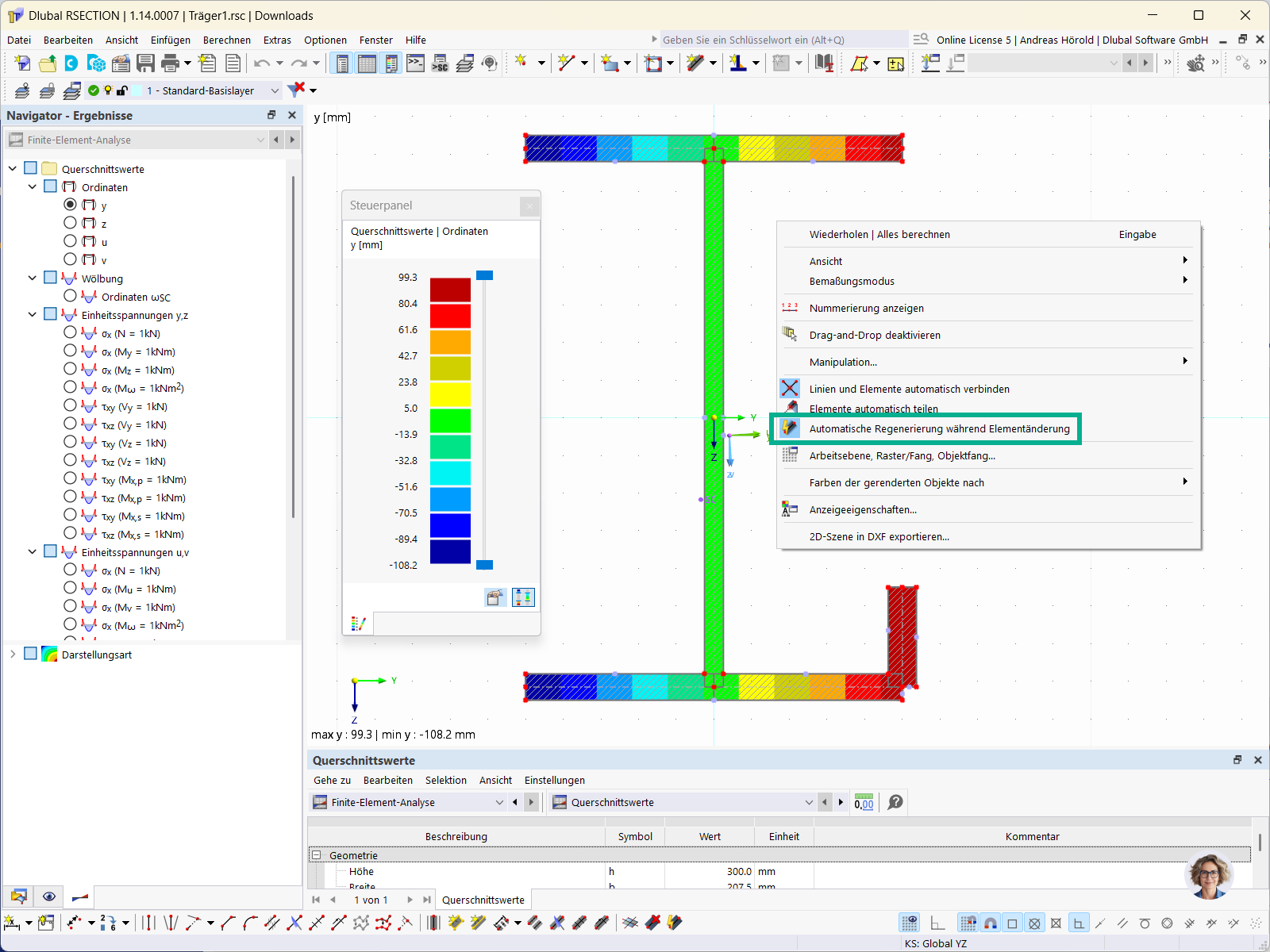Toggle the Navigator panel toolbar button

(x=342, y=63)
